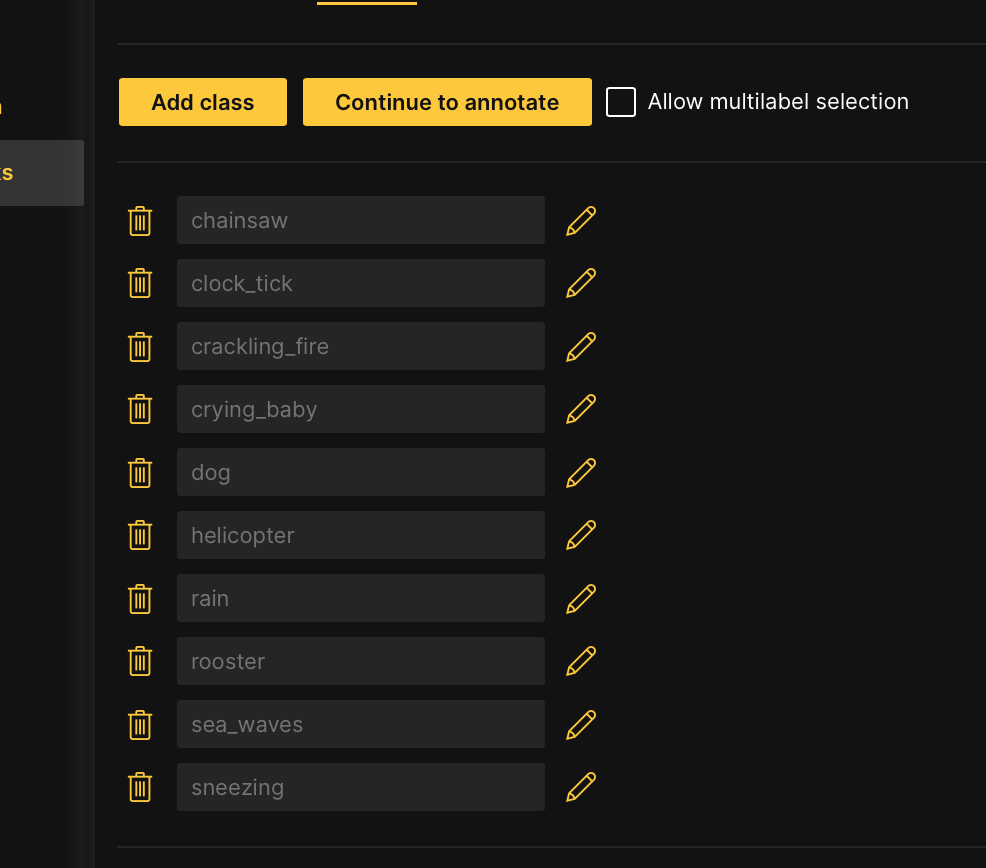
Task: Delete the dog class
Action: [x=140, y=472]
